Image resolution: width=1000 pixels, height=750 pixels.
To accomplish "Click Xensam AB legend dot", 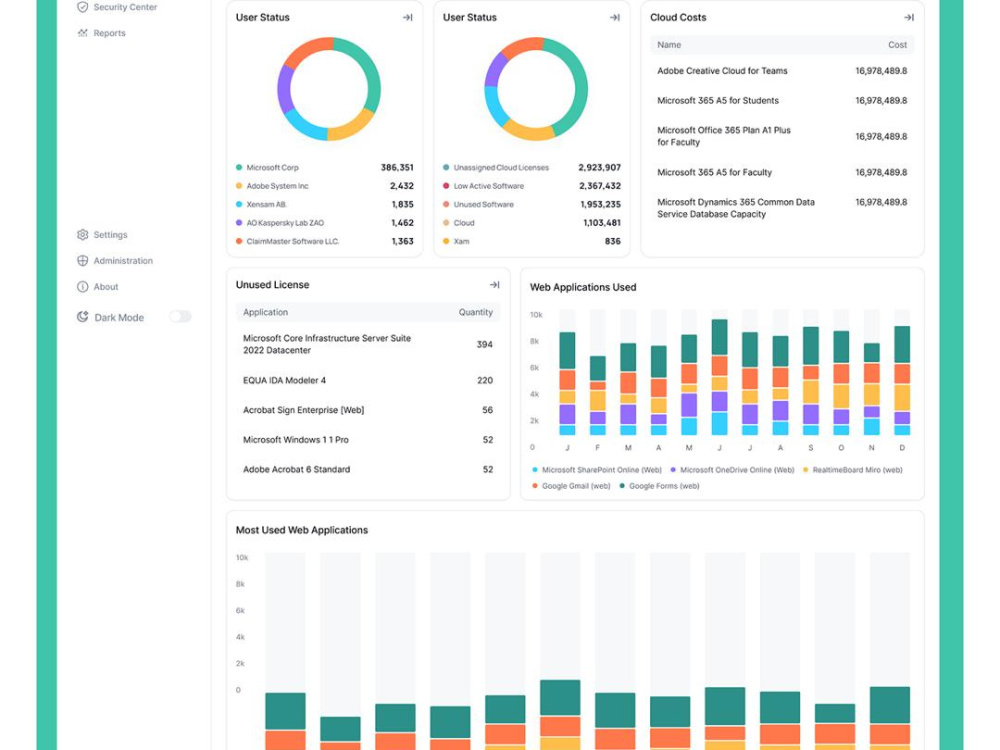I will tap(239, 204).
